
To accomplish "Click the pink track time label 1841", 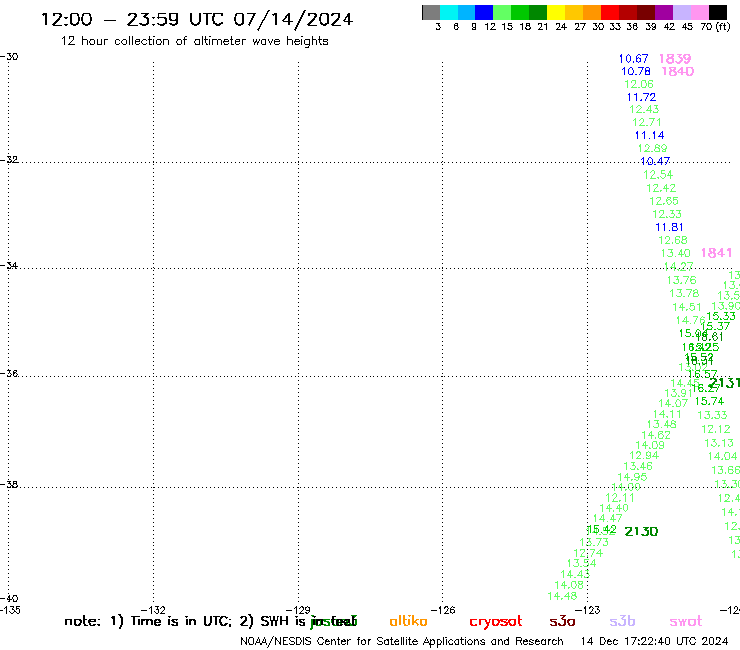I will [716, 253].
